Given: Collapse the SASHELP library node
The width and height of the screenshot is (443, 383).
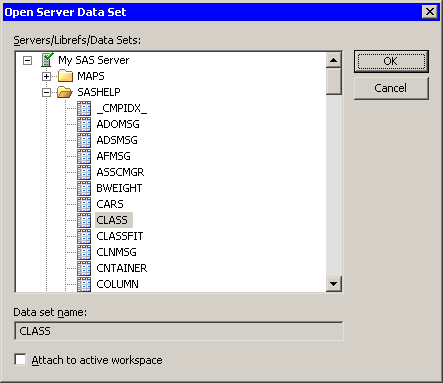Looking at the screenshot, I should click(x=46, y=92).
